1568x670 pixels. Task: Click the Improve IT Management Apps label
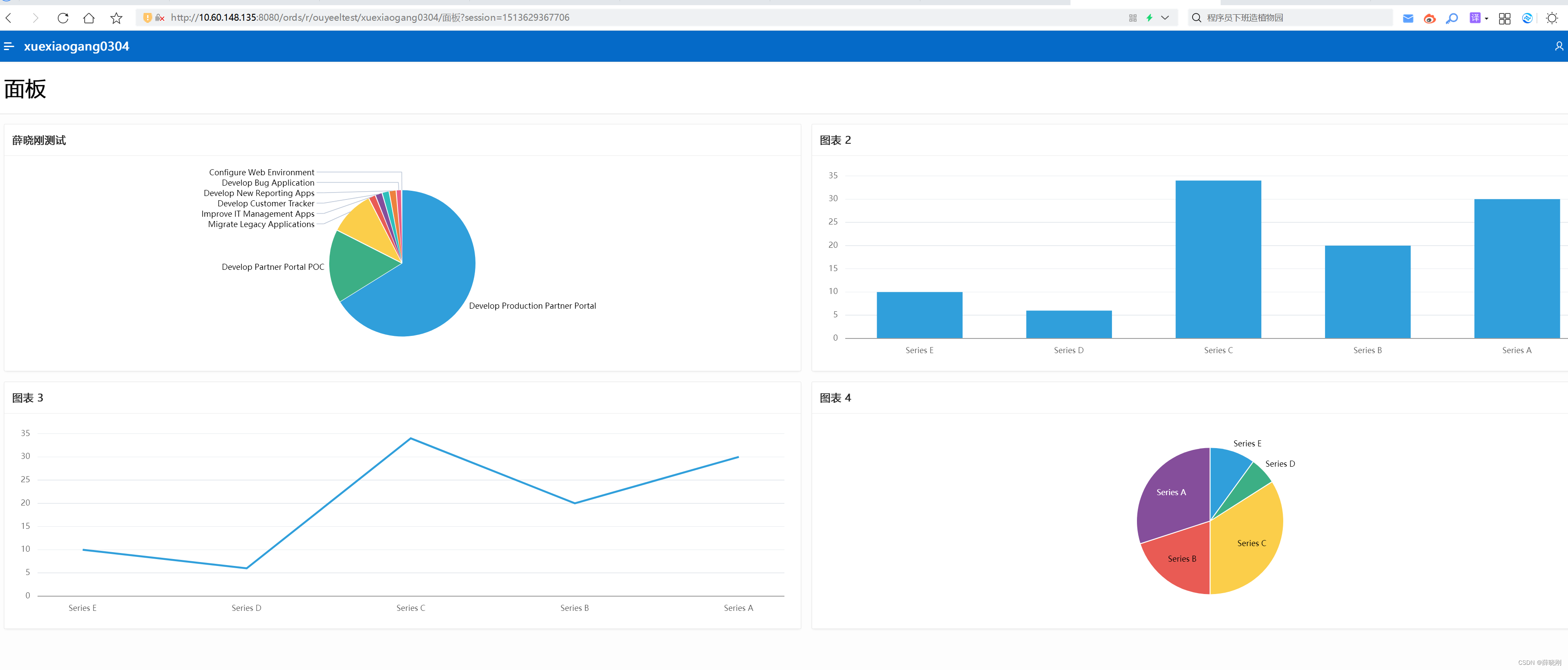pos(258,214)
